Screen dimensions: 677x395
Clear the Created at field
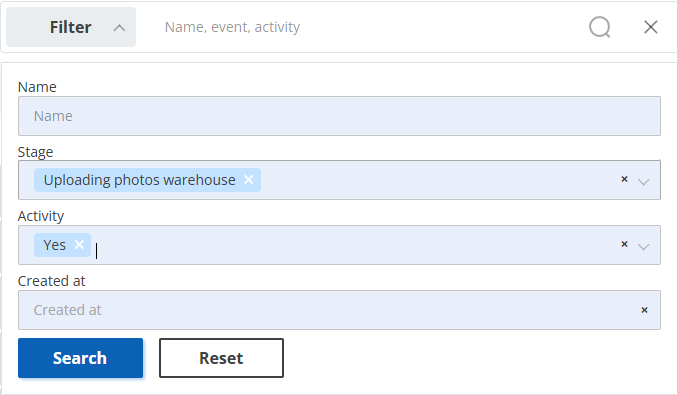coord(645,310)
